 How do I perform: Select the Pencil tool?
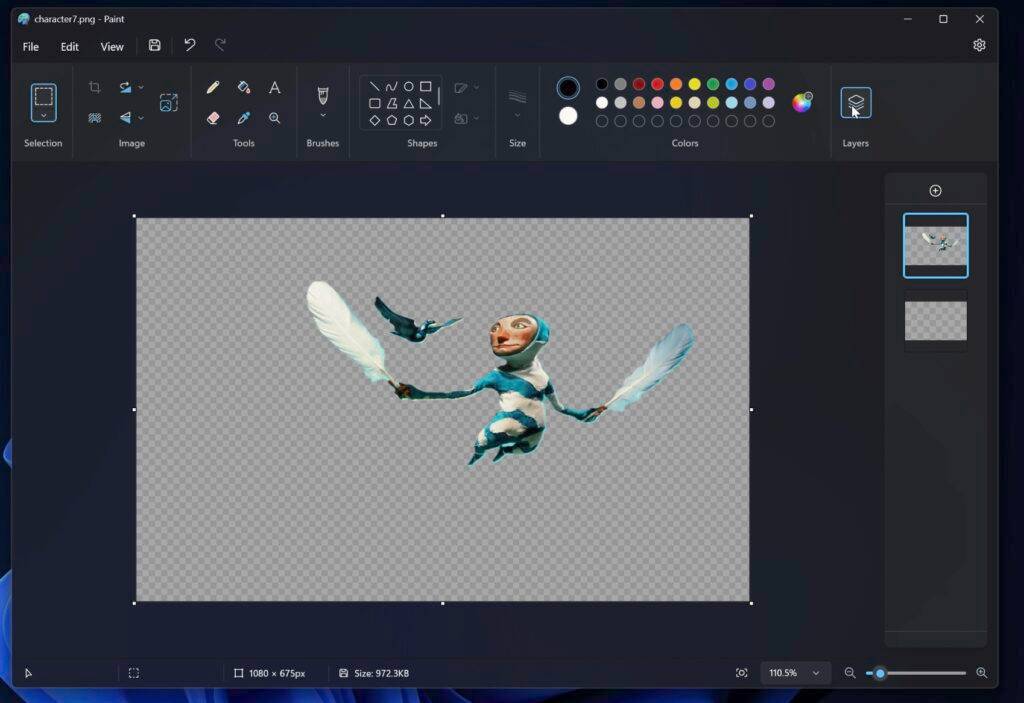(x=212, y=88)
